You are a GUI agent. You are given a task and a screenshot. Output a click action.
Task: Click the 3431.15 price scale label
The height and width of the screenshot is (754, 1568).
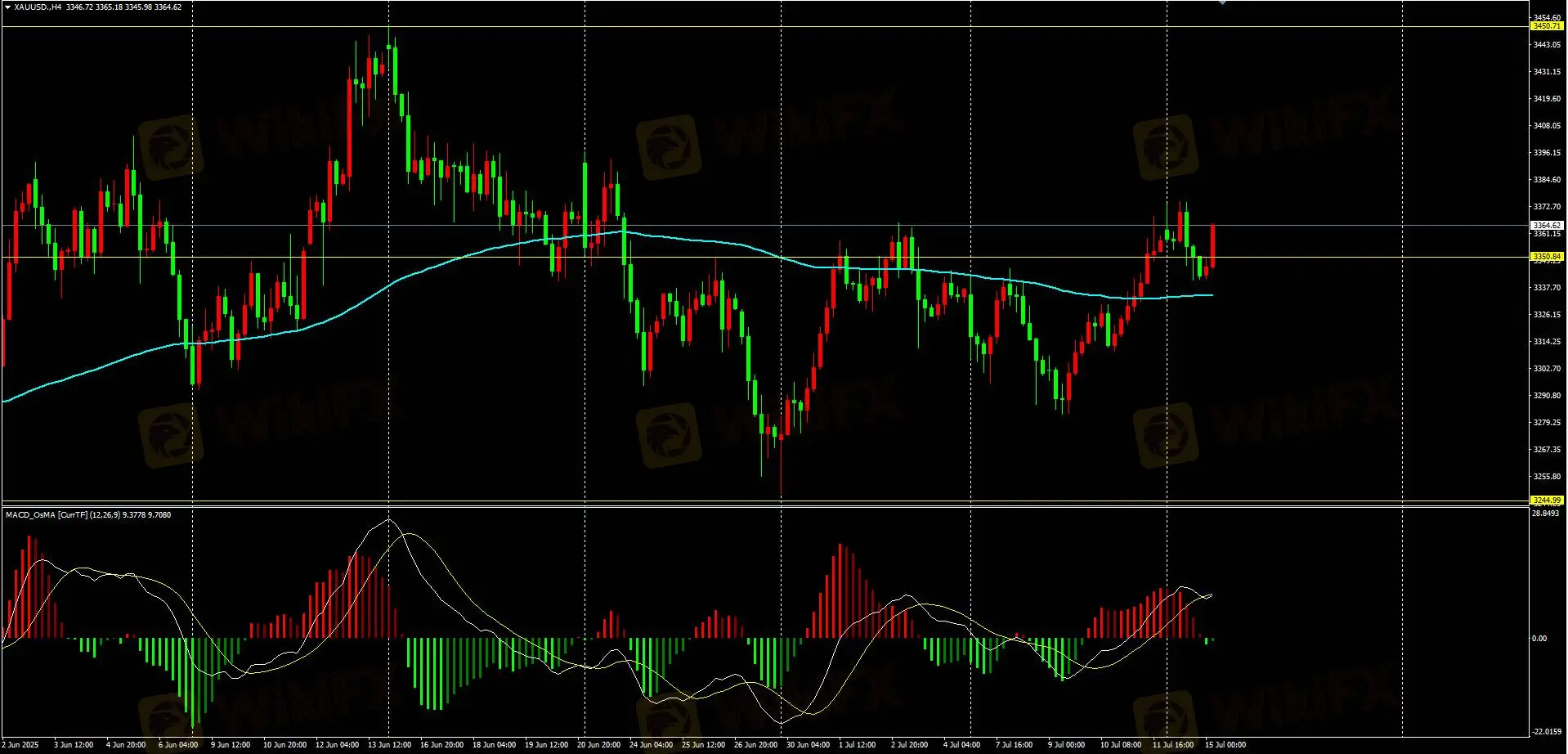coord(1547,72)
